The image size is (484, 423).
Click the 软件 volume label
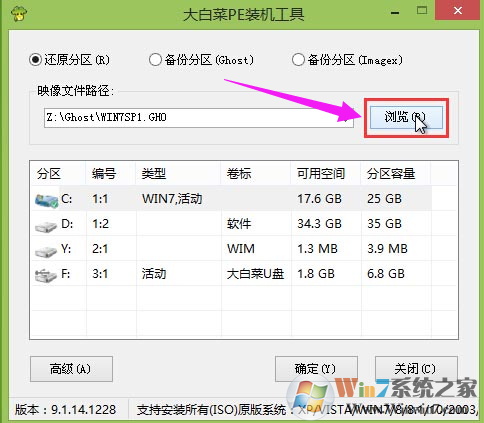click(x=239, y=224)
